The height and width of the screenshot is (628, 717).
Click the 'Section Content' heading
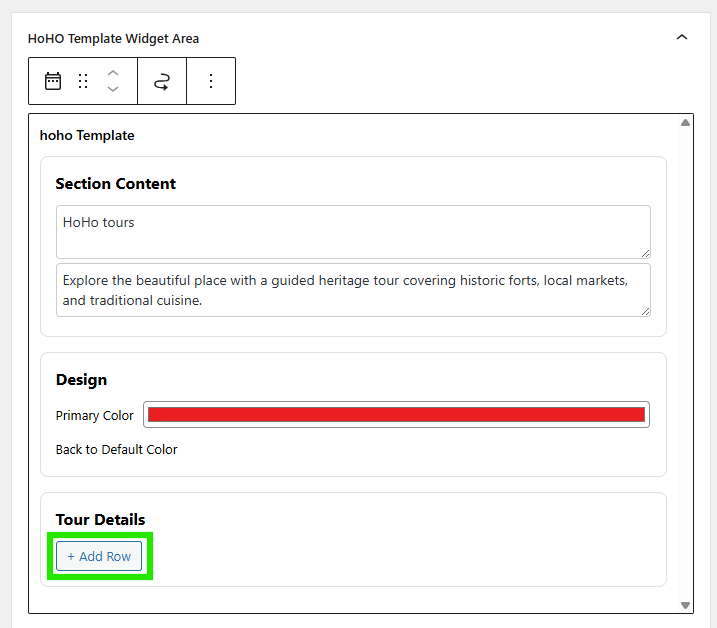[116, 183]
